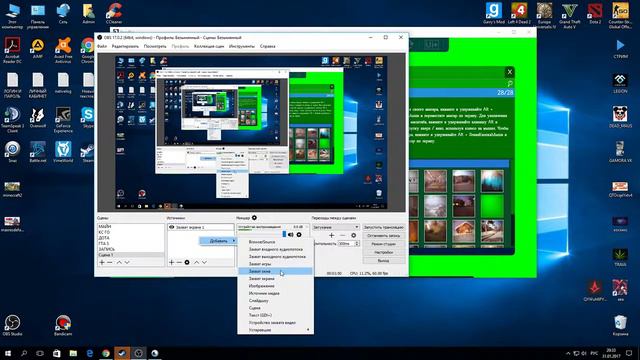Choose Сцена entry from add menu

coord(275,308)
